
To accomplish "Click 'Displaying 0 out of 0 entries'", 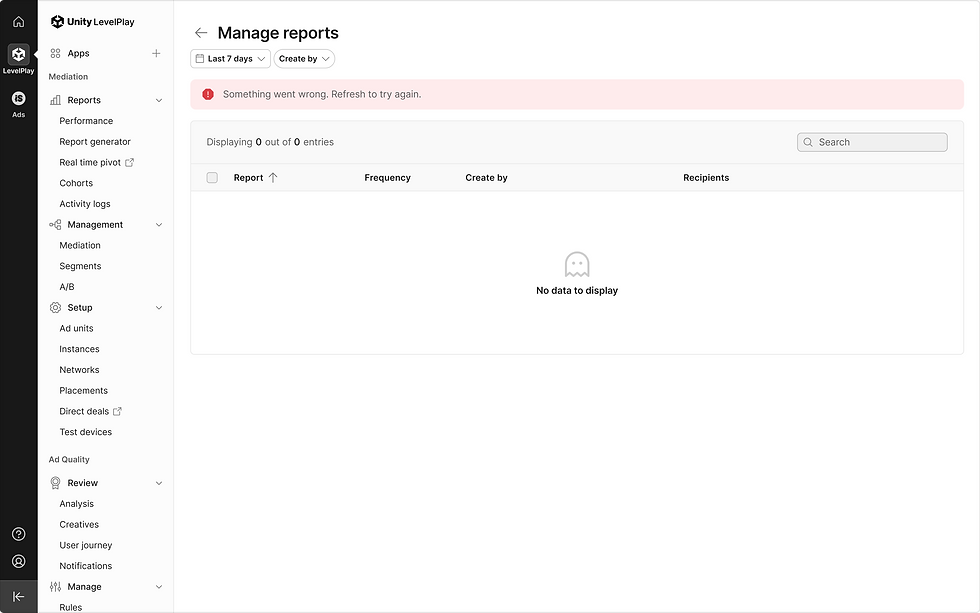I will pos(270,142).
